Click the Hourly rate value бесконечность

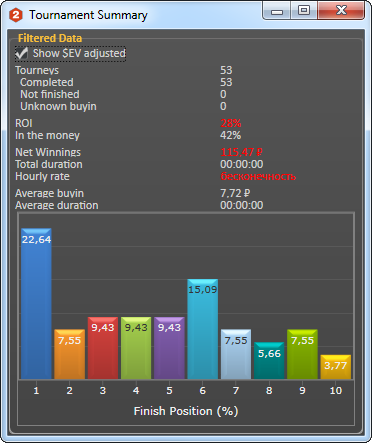[x=258, y=176]
